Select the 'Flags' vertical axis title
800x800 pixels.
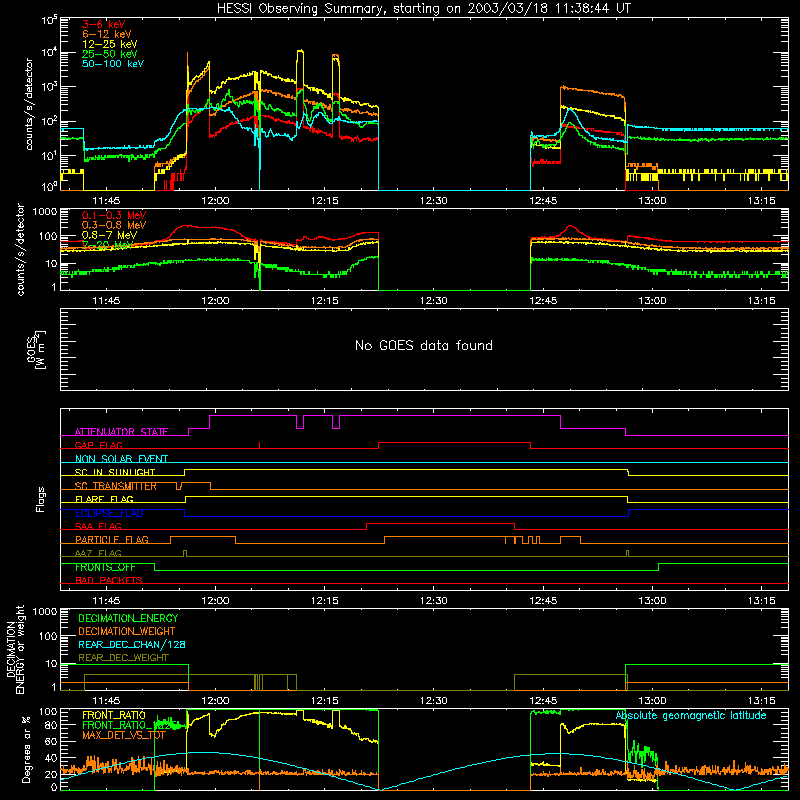[41, 499]
